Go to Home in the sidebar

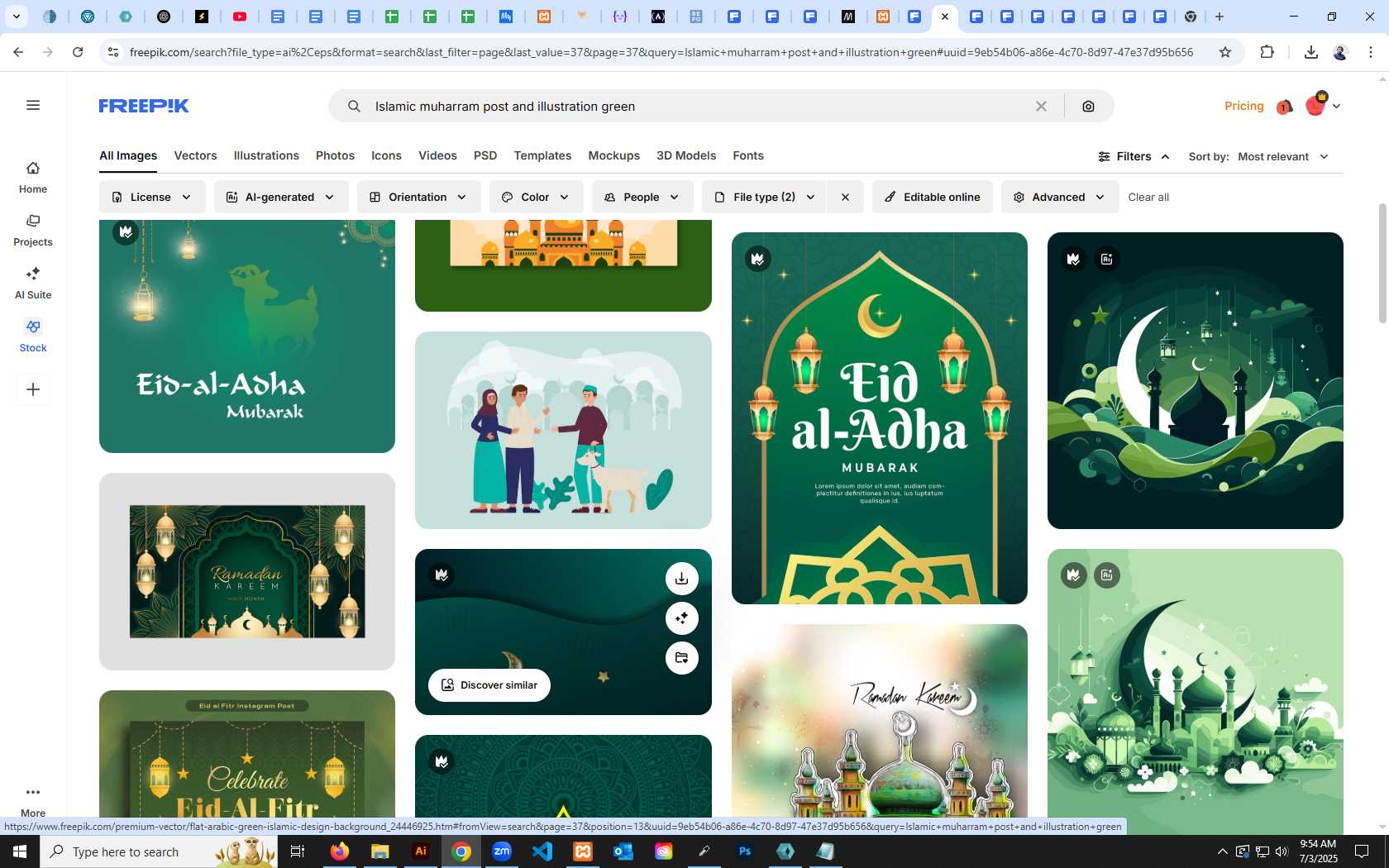point(33,178)
